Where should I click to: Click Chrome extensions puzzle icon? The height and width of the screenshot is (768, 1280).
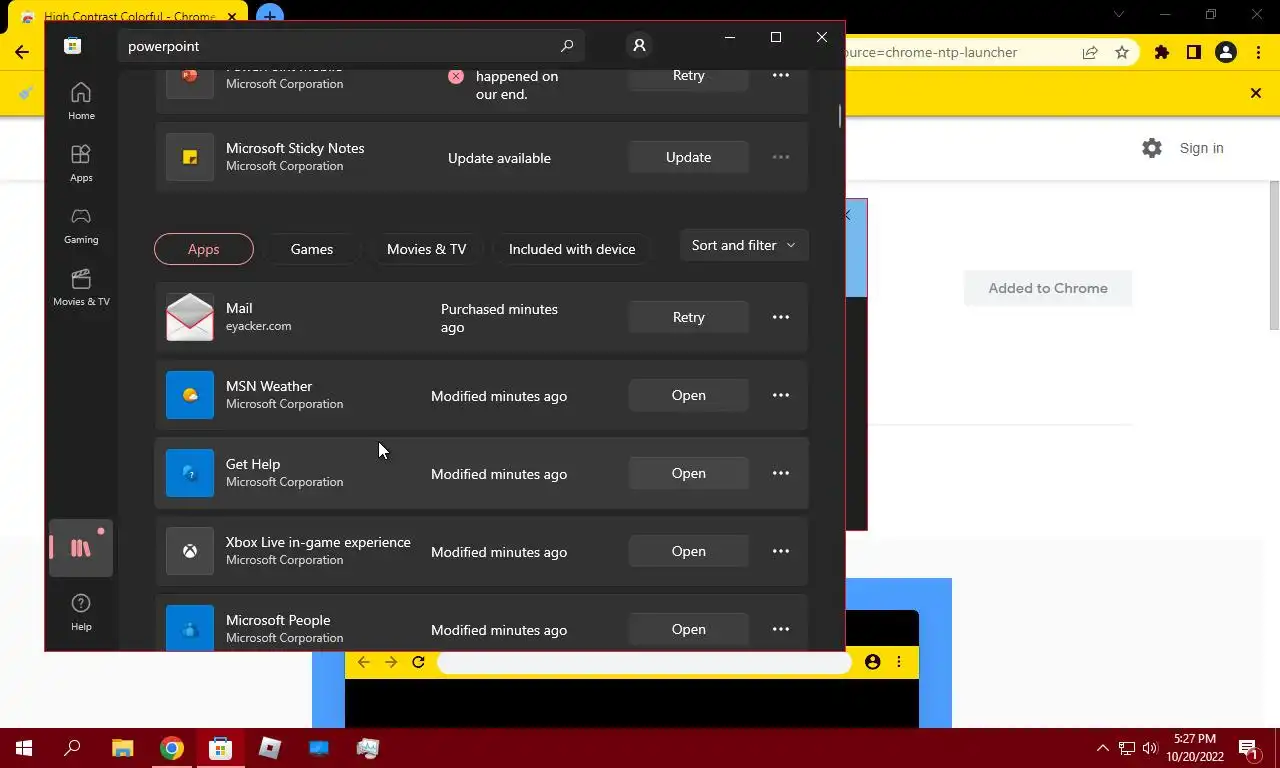pyautogui.click(x=1162, y=52)
